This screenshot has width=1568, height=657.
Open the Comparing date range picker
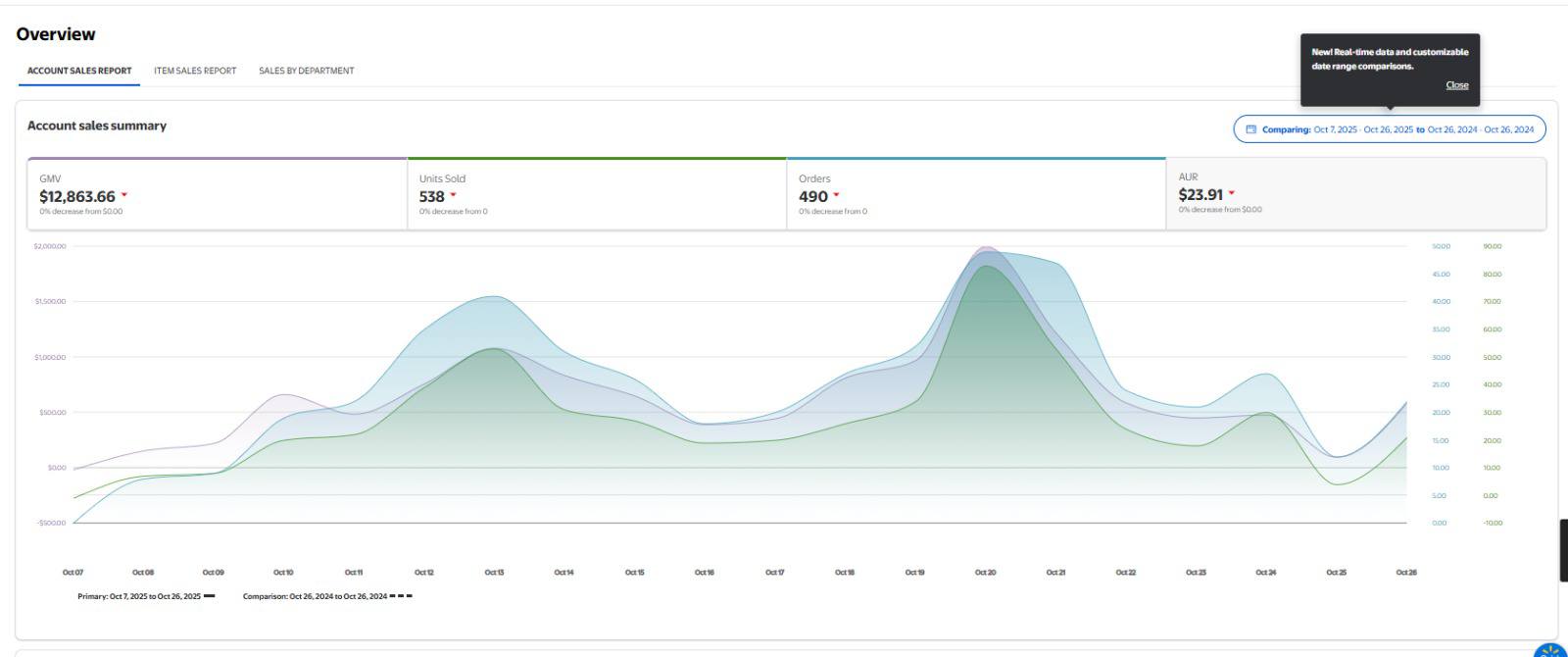[x=1389, y=129]
